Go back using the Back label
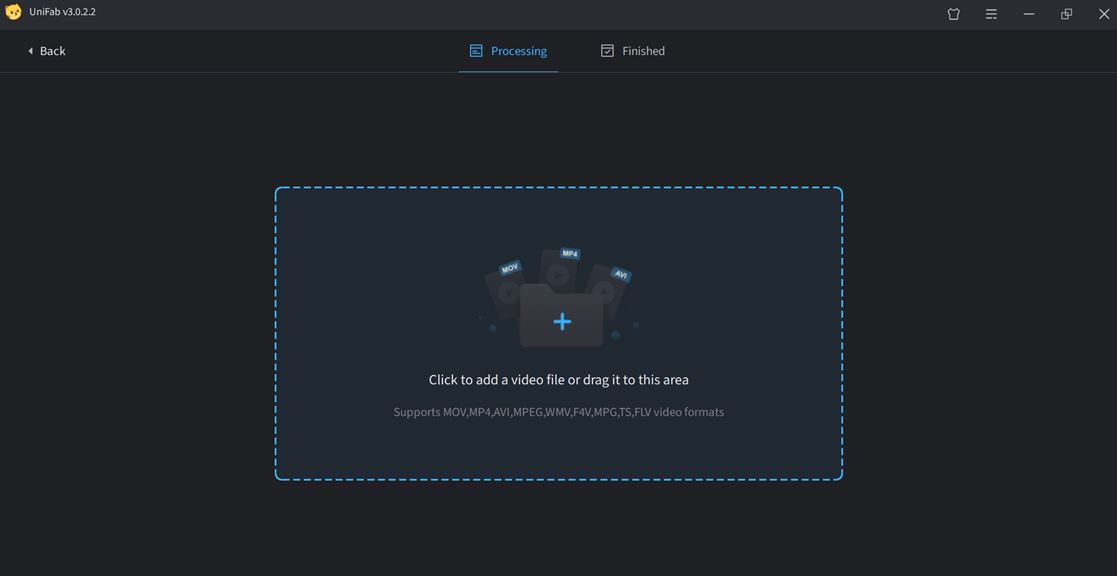1117x576 pixels. coord(53,51)
